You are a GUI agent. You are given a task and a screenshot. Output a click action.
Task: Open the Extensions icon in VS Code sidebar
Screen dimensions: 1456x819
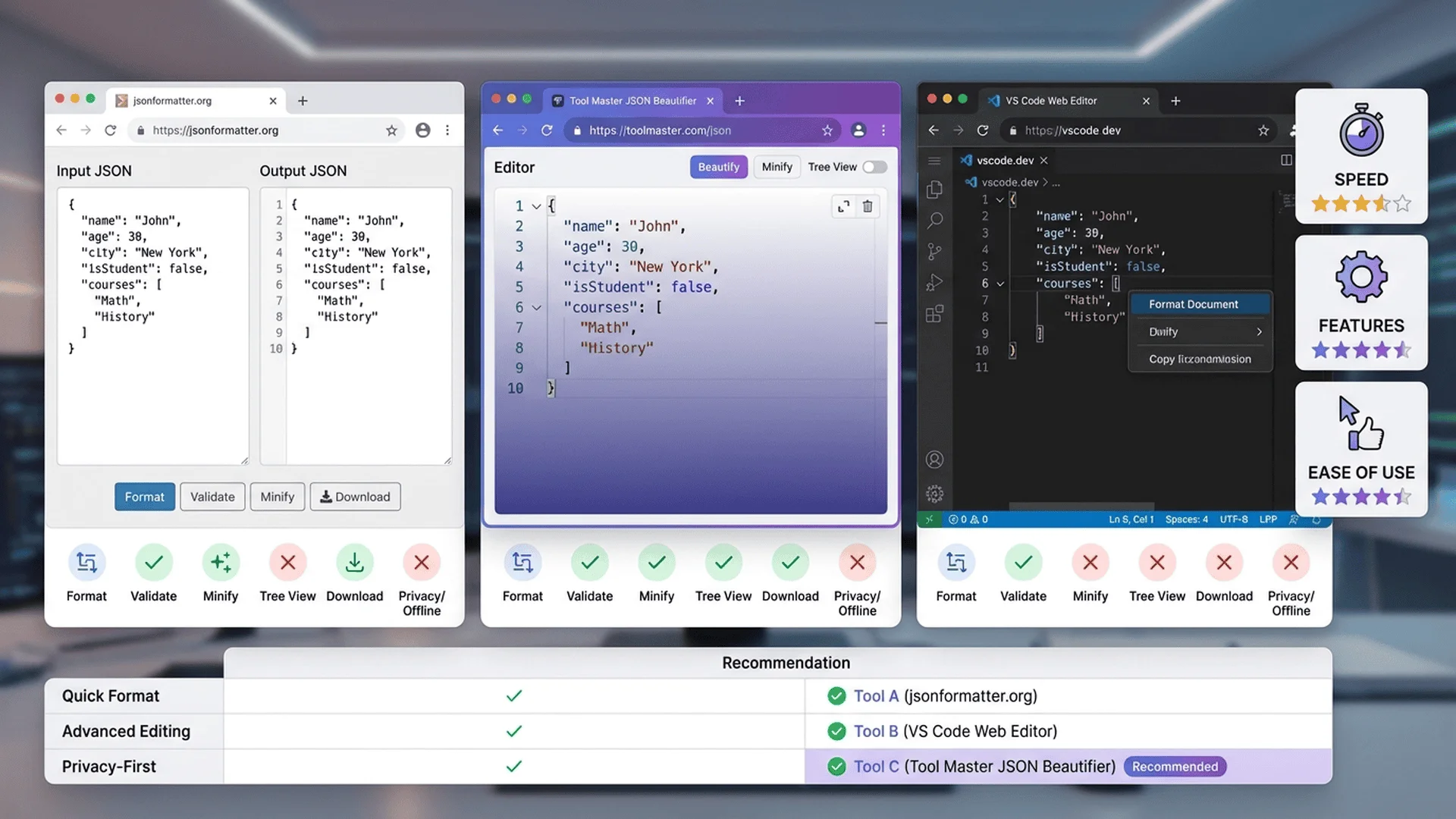tap(935, 314)
